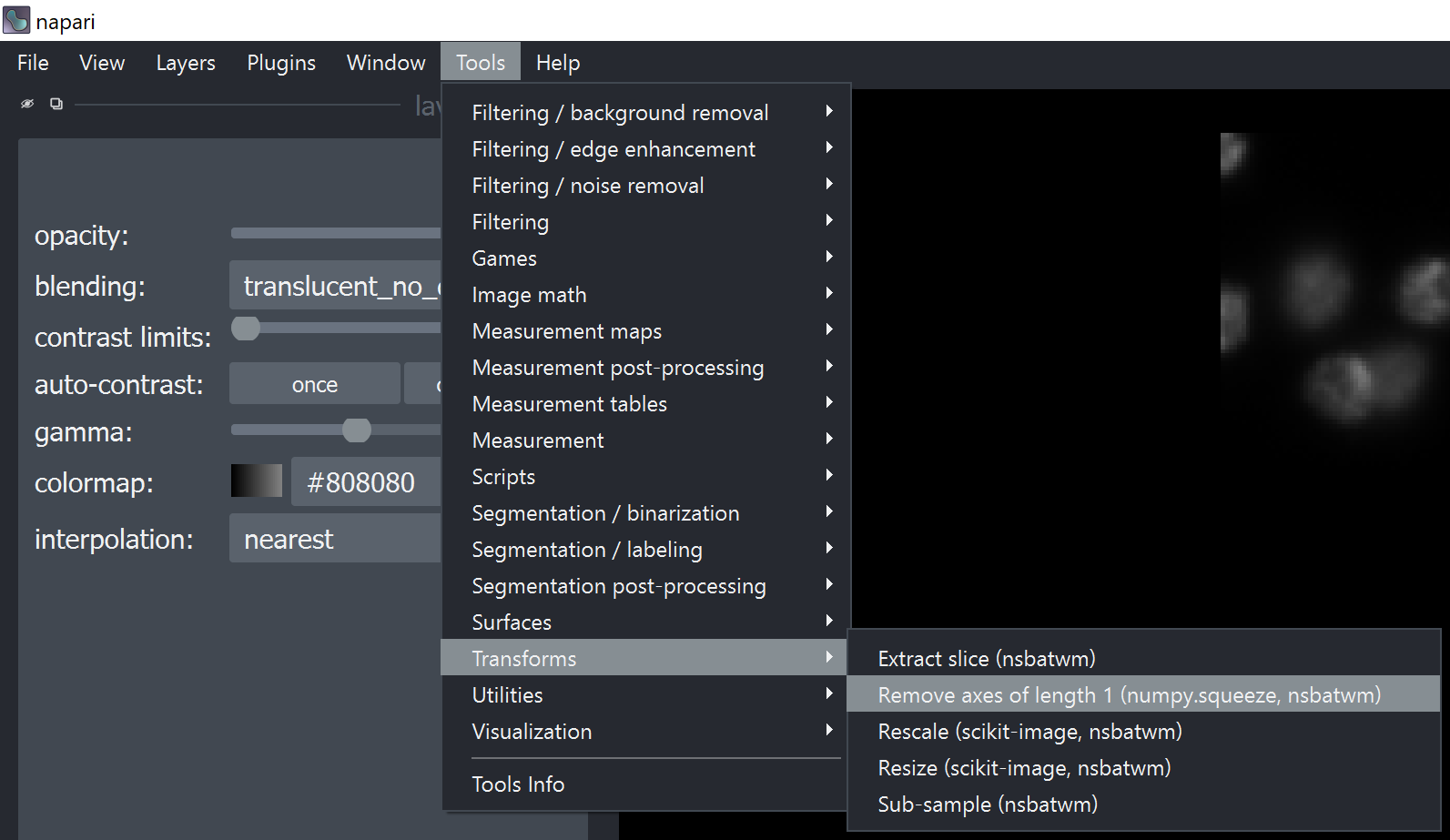This screenshot has height=840, width=1450.
Task: Open the File menu
Action: [x=33, y=63]
